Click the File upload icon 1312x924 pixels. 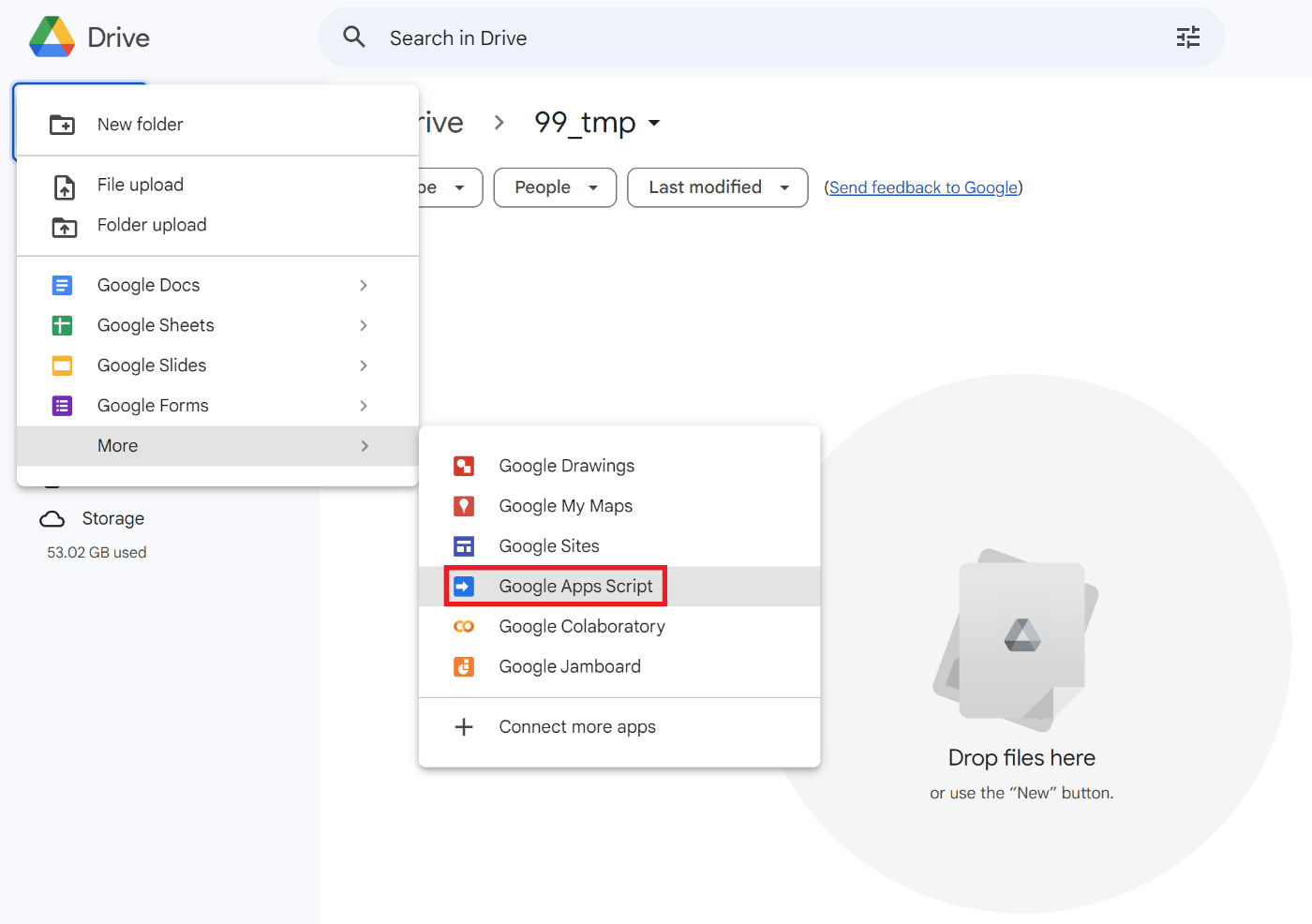click(64, 186)
